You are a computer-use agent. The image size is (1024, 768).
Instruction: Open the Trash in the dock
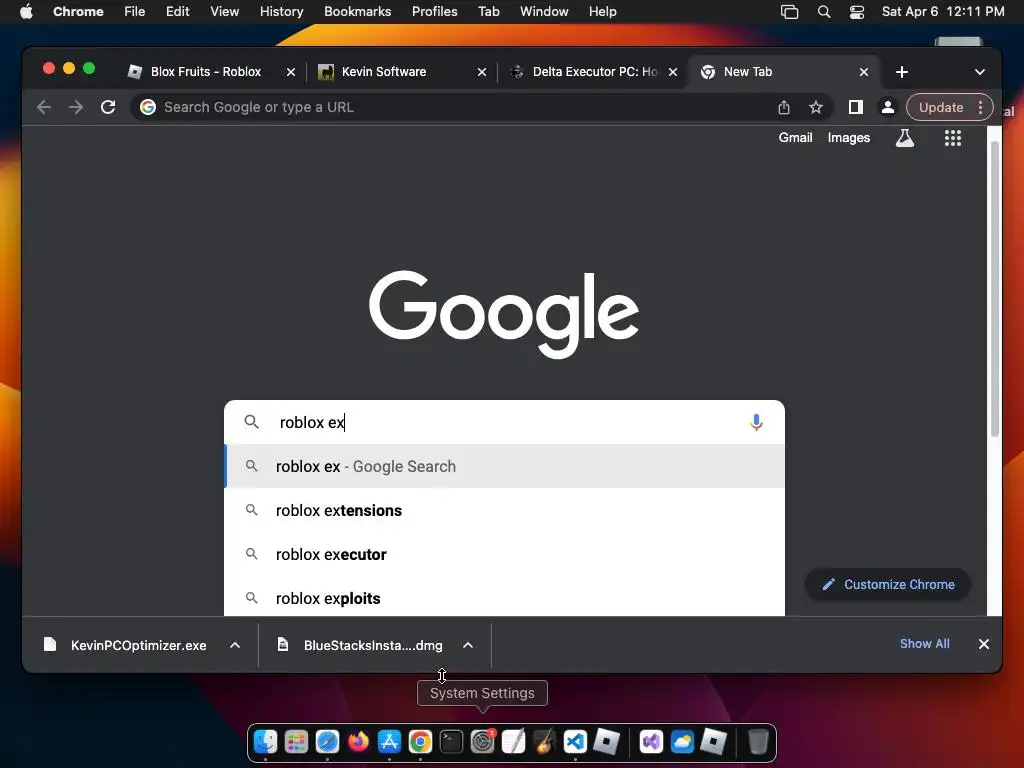click(758, 742)
